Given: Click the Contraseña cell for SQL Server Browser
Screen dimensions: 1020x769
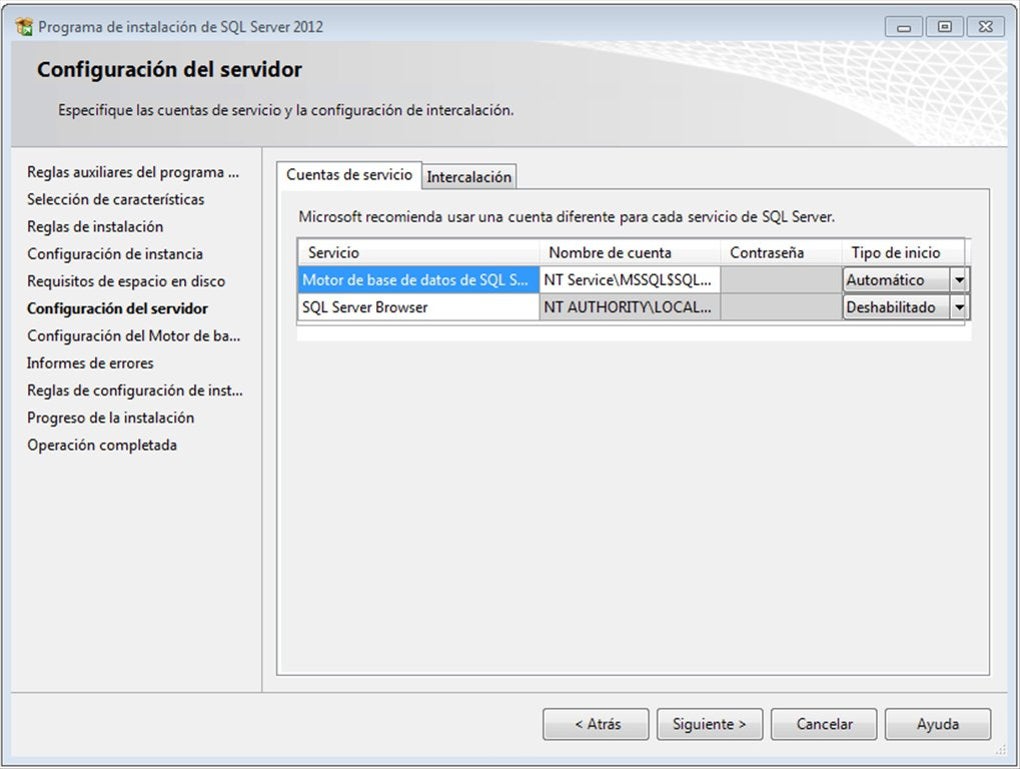Looking at the screenshot, I should click(x=778, y=306).
